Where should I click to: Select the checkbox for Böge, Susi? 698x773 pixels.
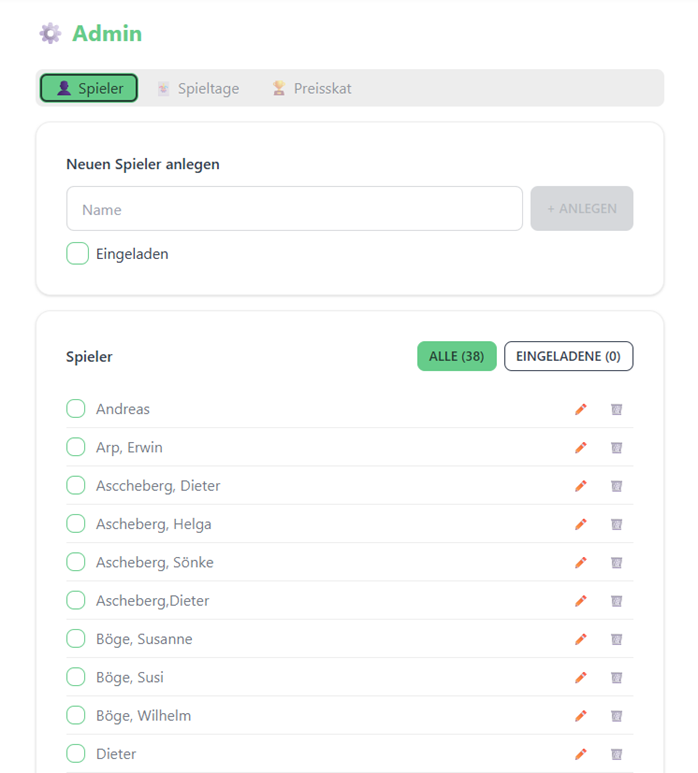(76, 677)
